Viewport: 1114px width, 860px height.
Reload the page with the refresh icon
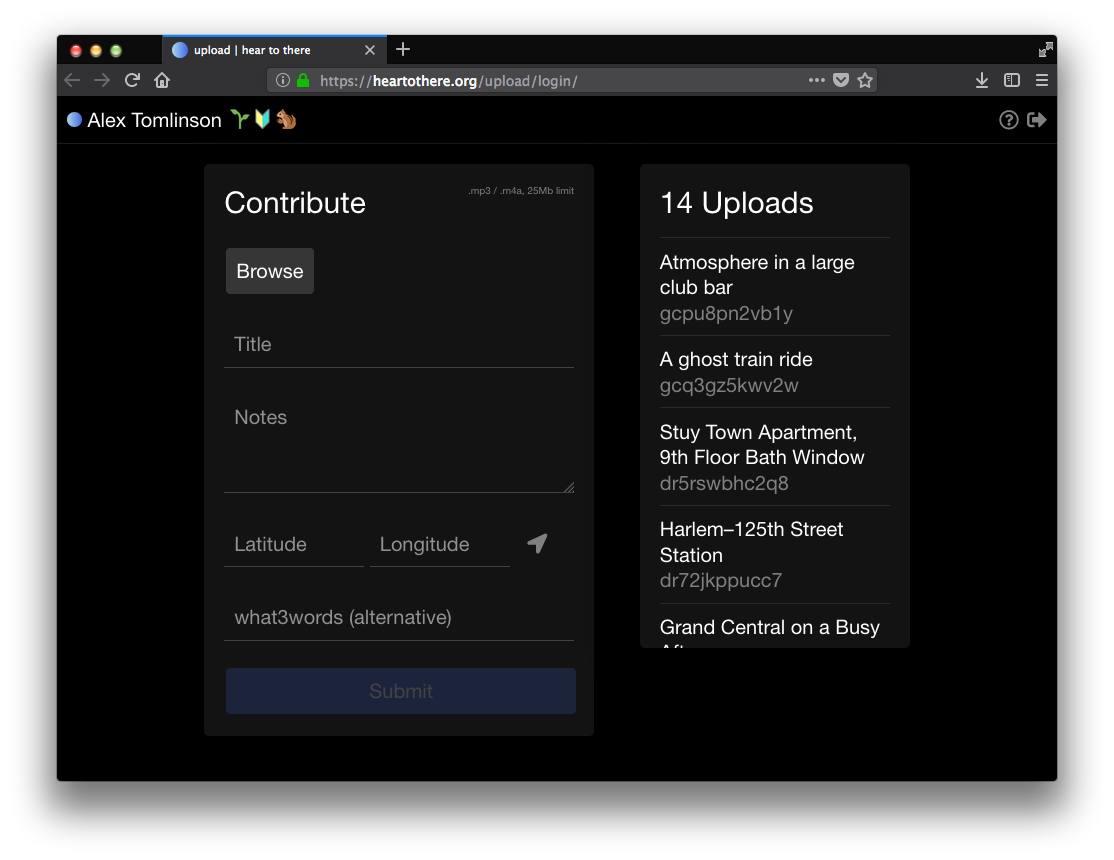tap(132, 80)
